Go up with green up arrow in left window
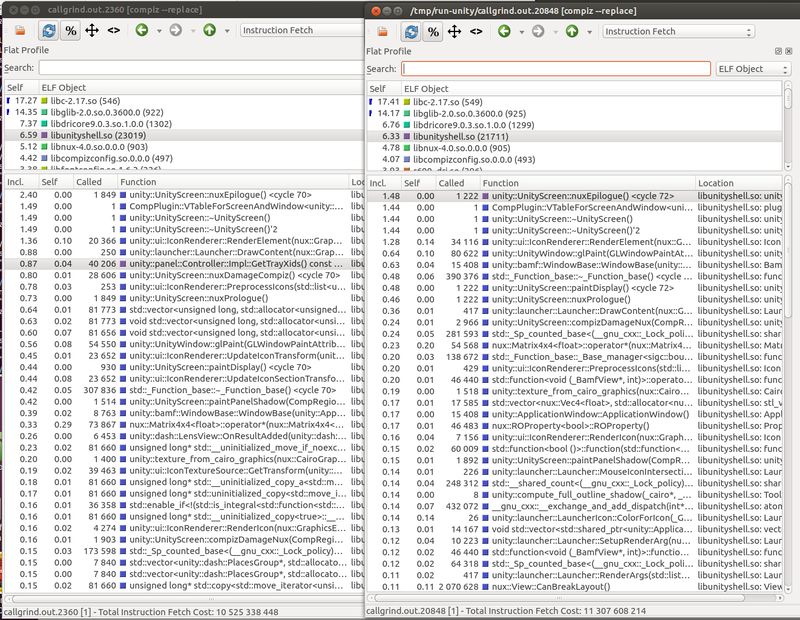The image size is (800, 620). tap(210, 30)
